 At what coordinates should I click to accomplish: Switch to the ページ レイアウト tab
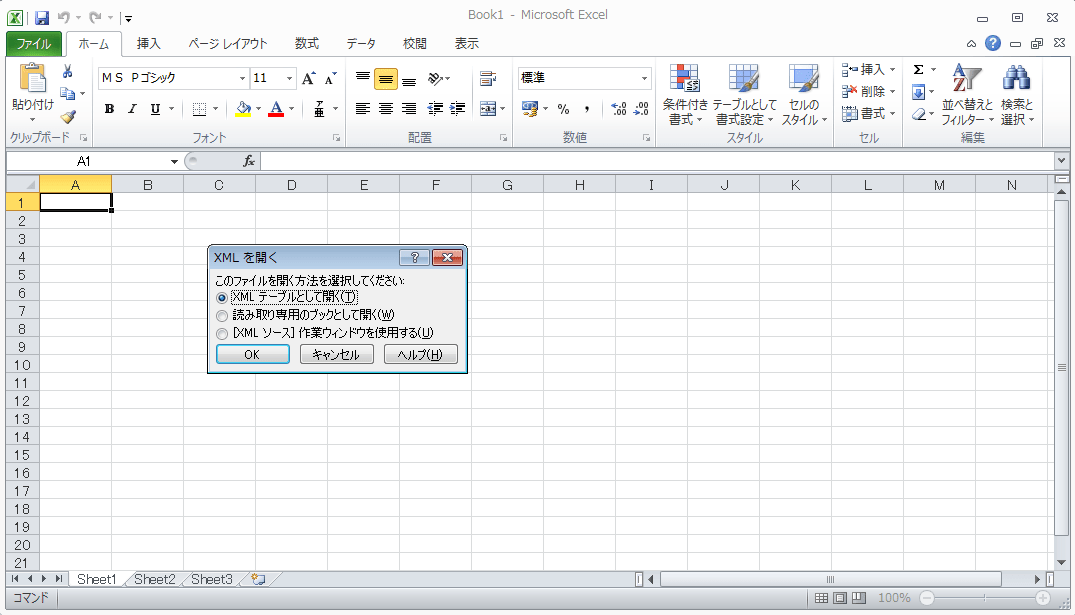[x=228, y=44]
